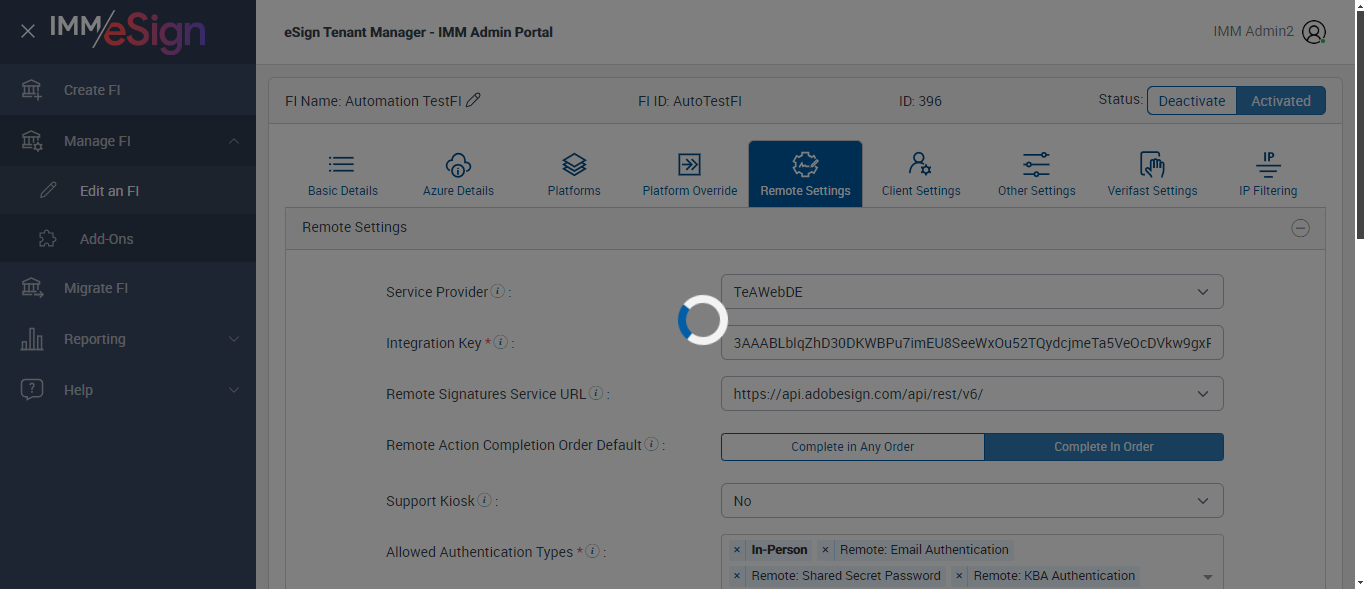Switch to the Platforms tab

(x=574, y=174)
